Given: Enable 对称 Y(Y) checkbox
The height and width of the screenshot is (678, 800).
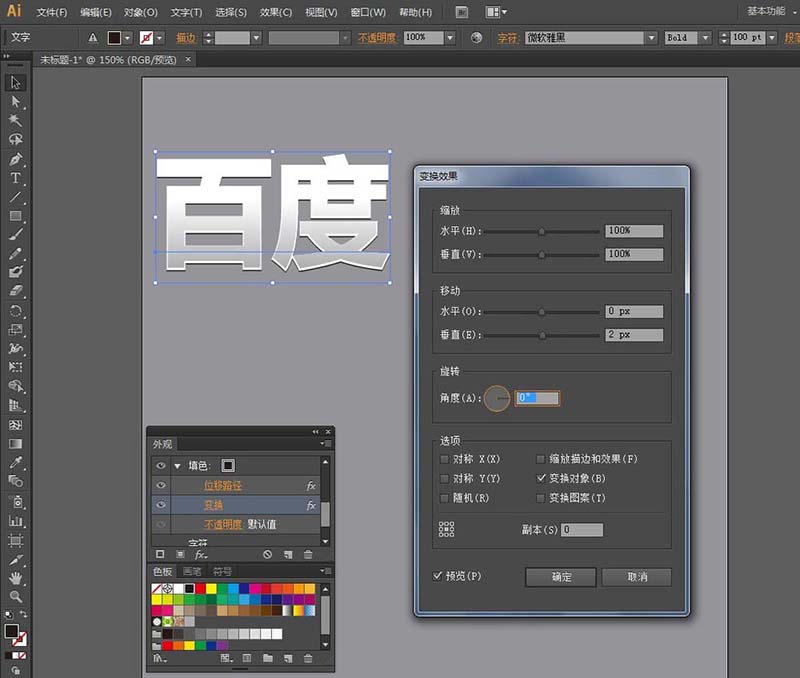Looking at the screenshot, I should pos(444,479).
